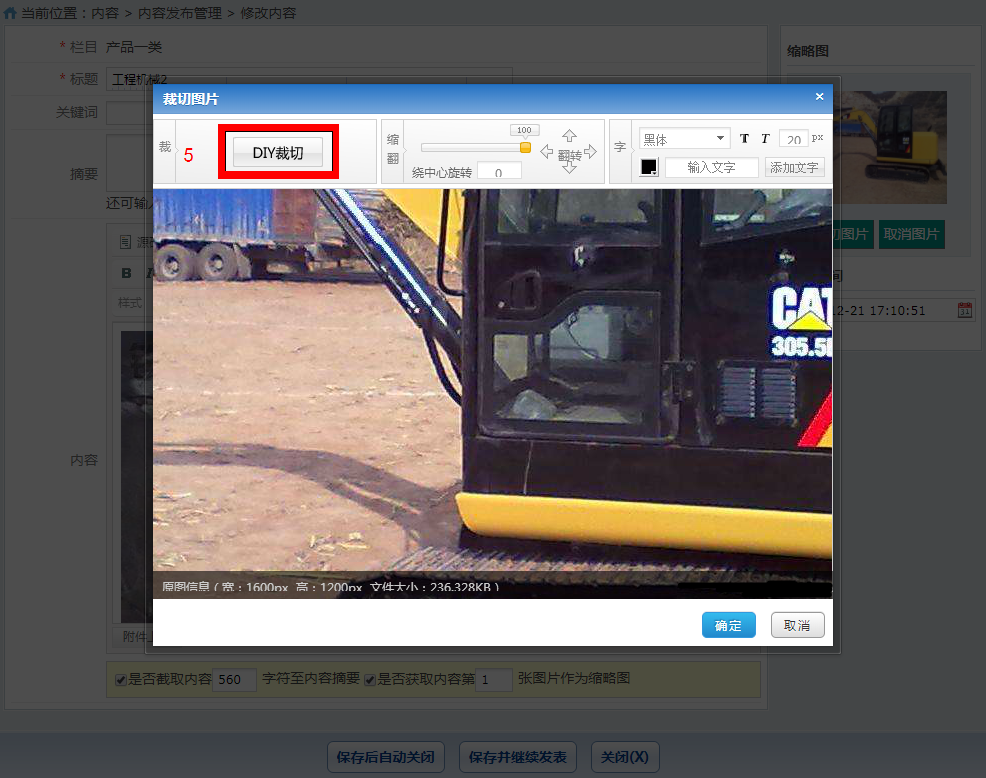Open the calendar icon next to the date
Image resolution: width=986 pixels, height=778 pixels.
pyautogui.click(x=965, y=309)
